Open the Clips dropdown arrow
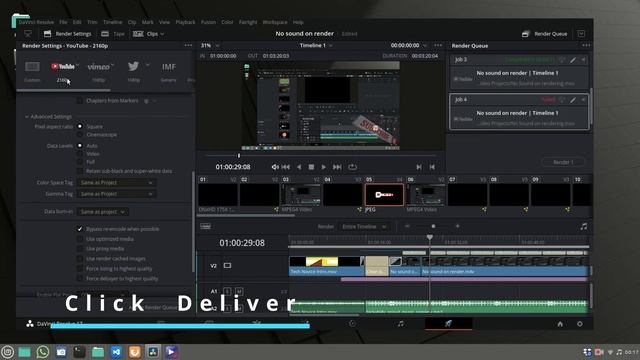The width and height of the screenshot is (640, 360). [162, 34]
